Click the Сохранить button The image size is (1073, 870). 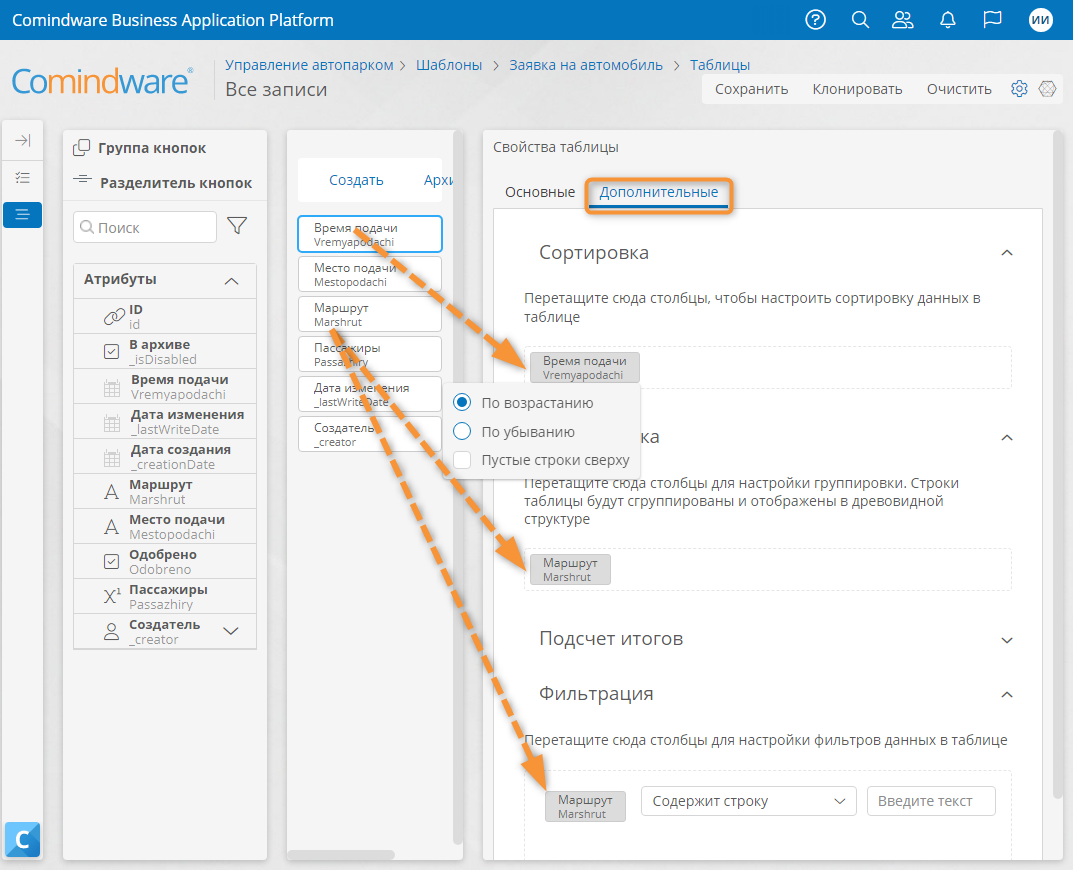point(751,89)
